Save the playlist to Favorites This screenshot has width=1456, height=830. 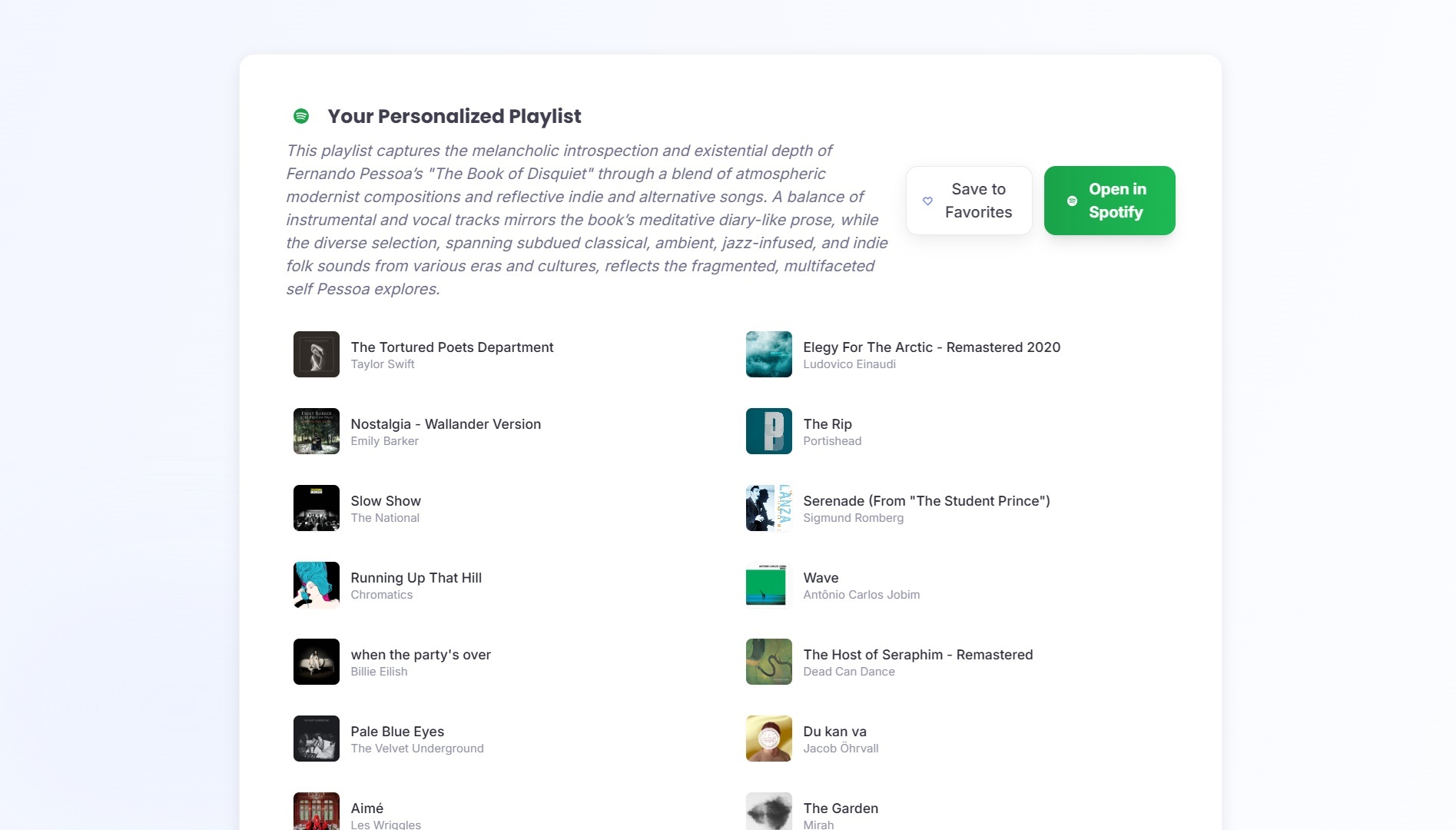click(969, 201)
